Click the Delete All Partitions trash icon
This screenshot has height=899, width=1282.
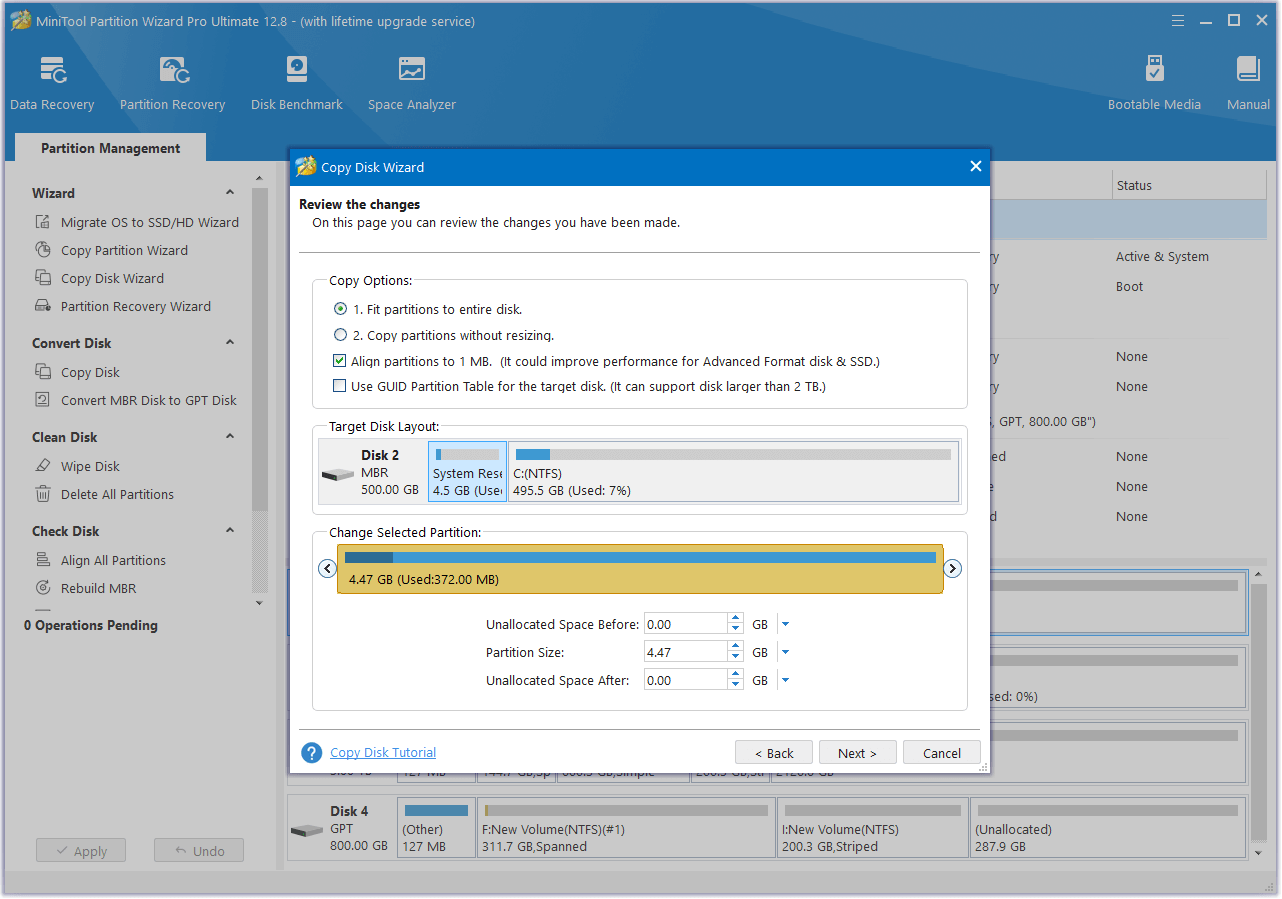[43, 494]
